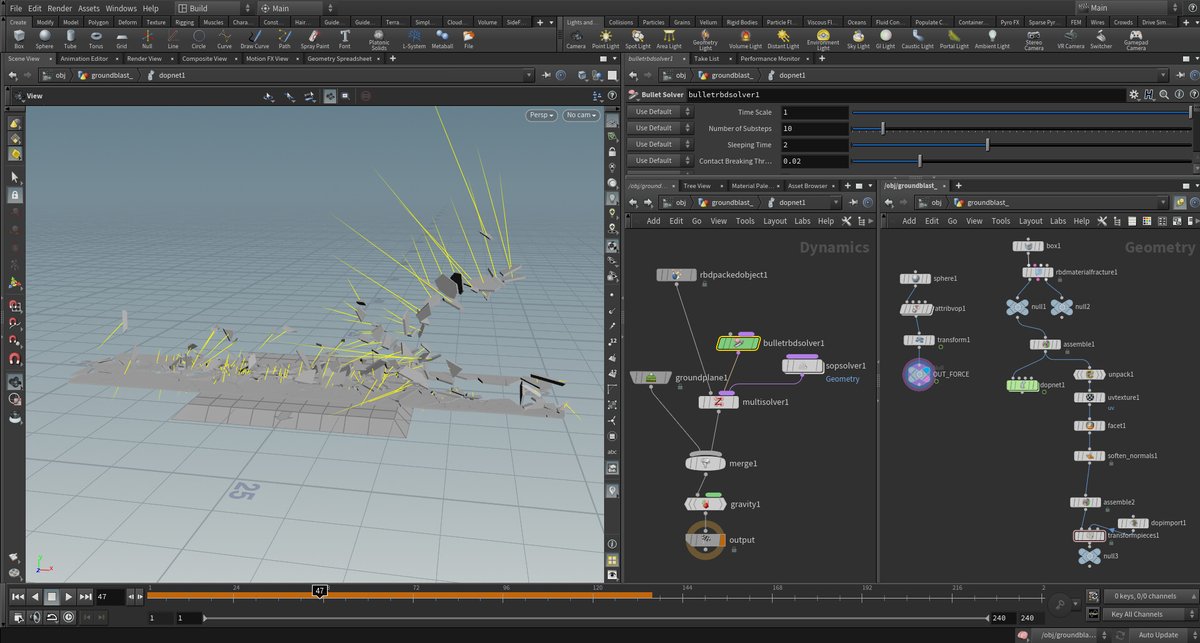Select the Metaball shelf tool

(442, 38)
